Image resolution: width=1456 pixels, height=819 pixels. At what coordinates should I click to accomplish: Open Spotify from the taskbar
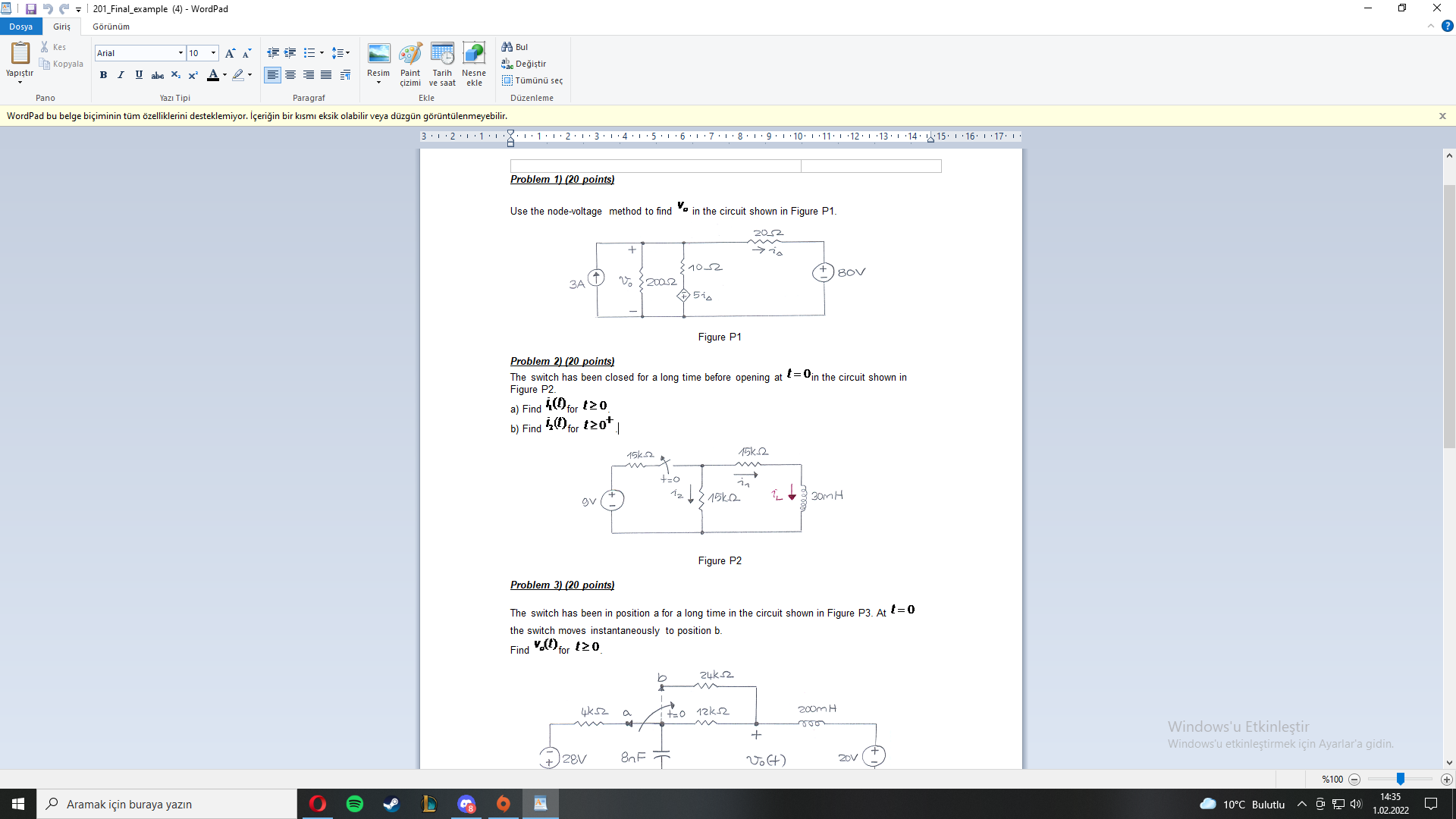355,804
